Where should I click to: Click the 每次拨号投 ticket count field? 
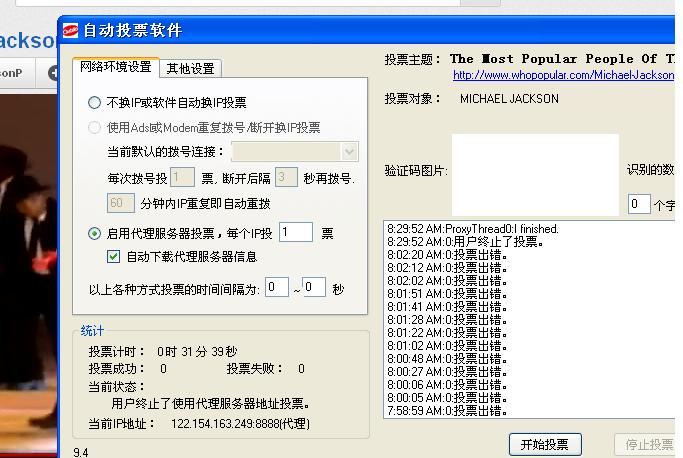tap(181, 178)
